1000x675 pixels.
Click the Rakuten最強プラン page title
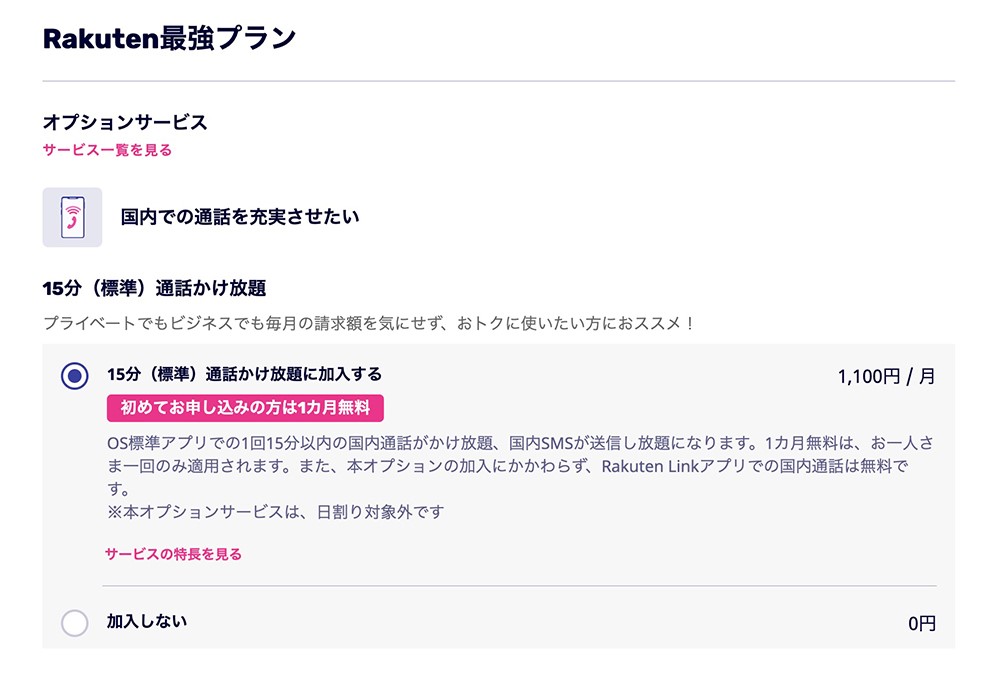point(169,39)
